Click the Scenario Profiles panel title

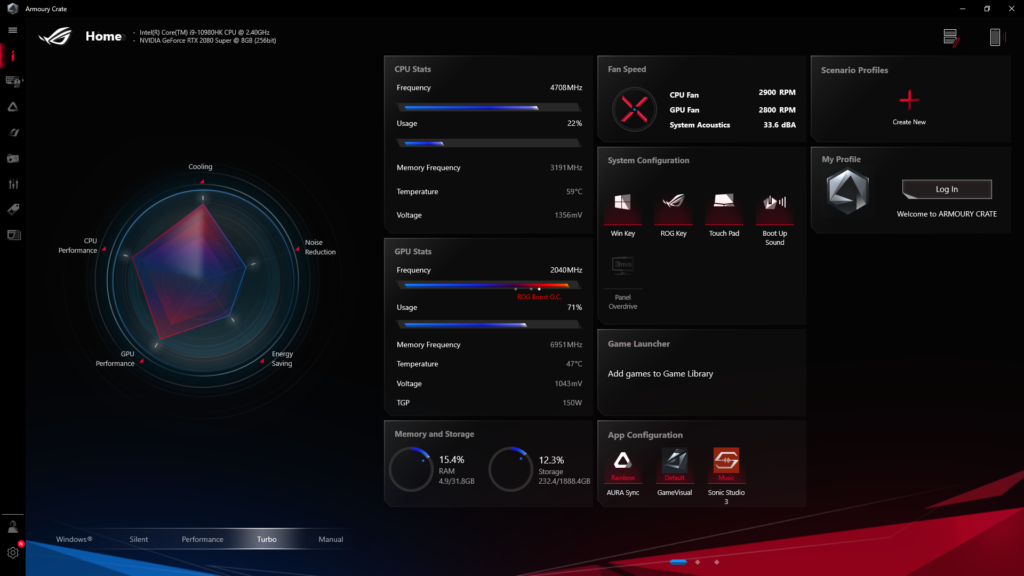[x=854, y=71]
